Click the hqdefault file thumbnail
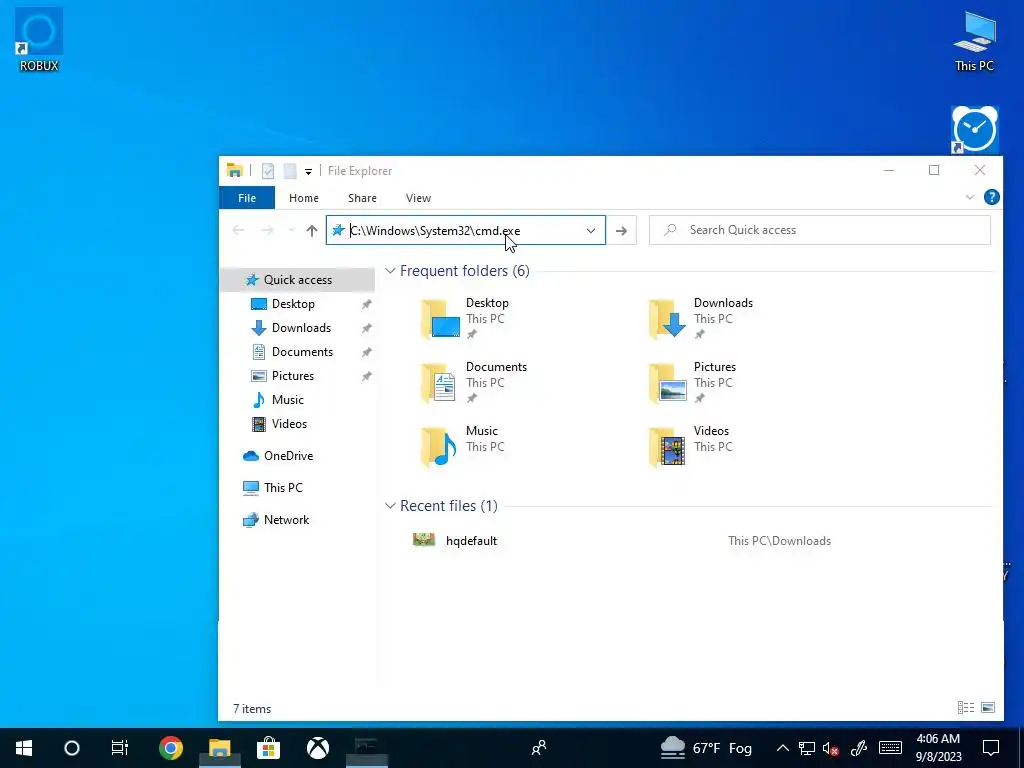This screenshot has height=768, width=1024. [x=424, y=540]
